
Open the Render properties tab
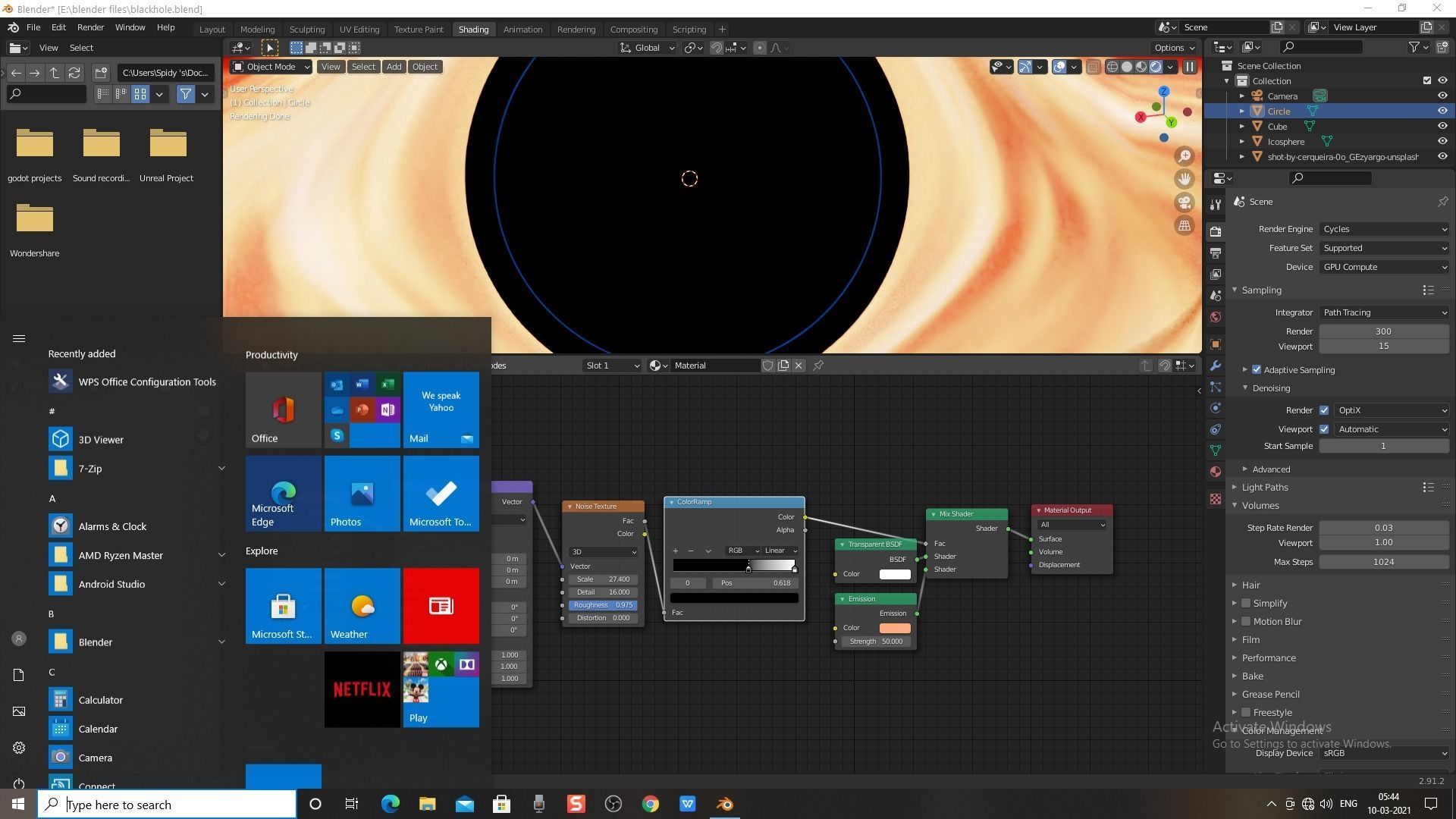(x=1216, y=231)
